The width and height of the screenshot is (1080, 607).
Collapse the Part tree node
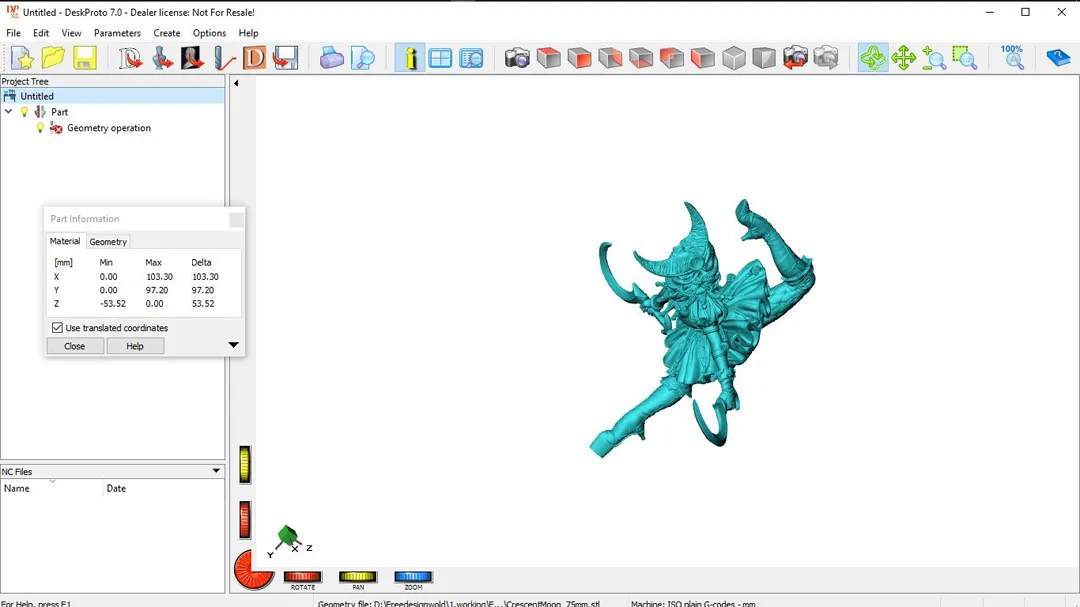click(8, 112)
